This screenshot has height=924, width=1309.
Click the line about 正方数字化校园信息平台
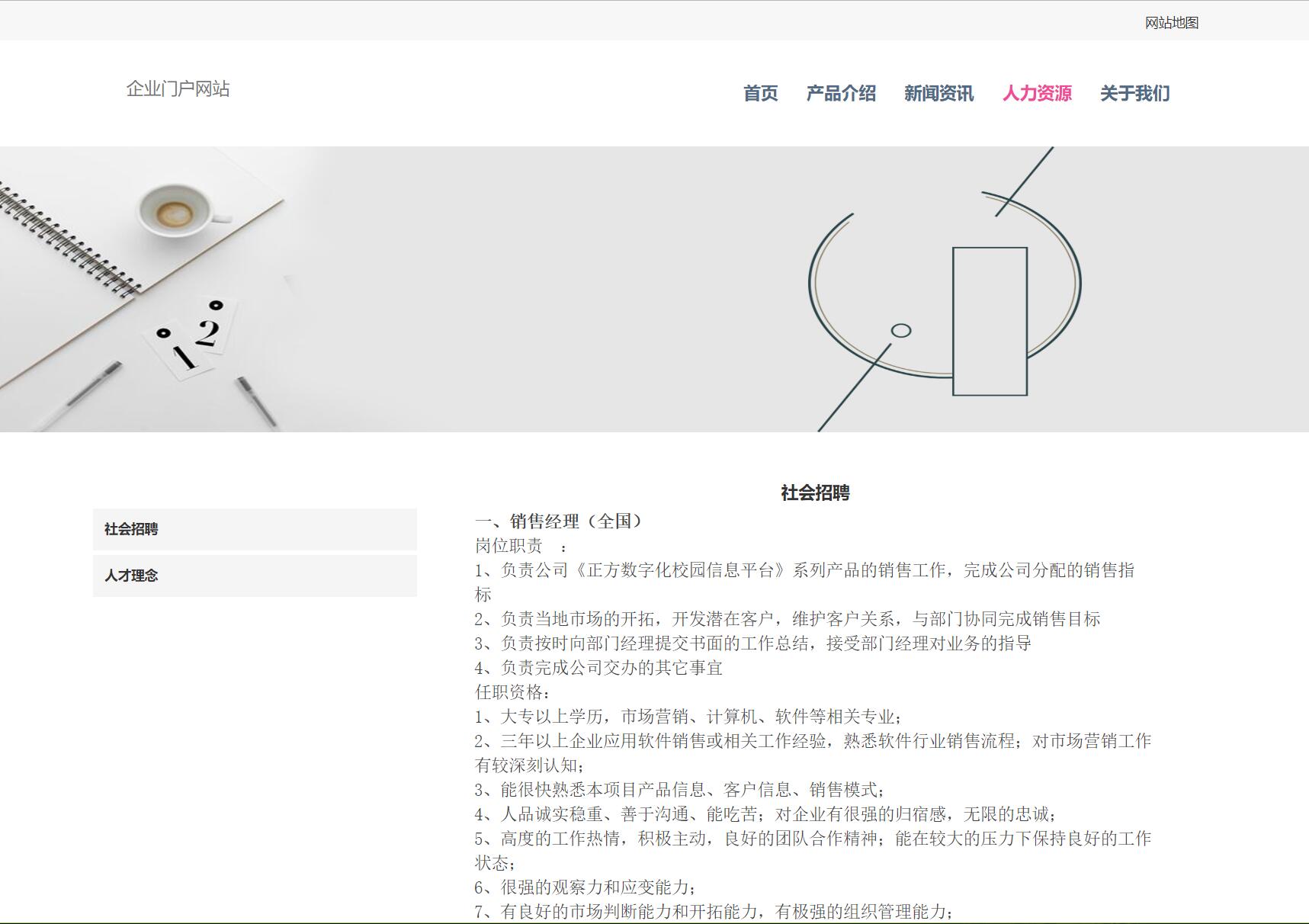805,582
